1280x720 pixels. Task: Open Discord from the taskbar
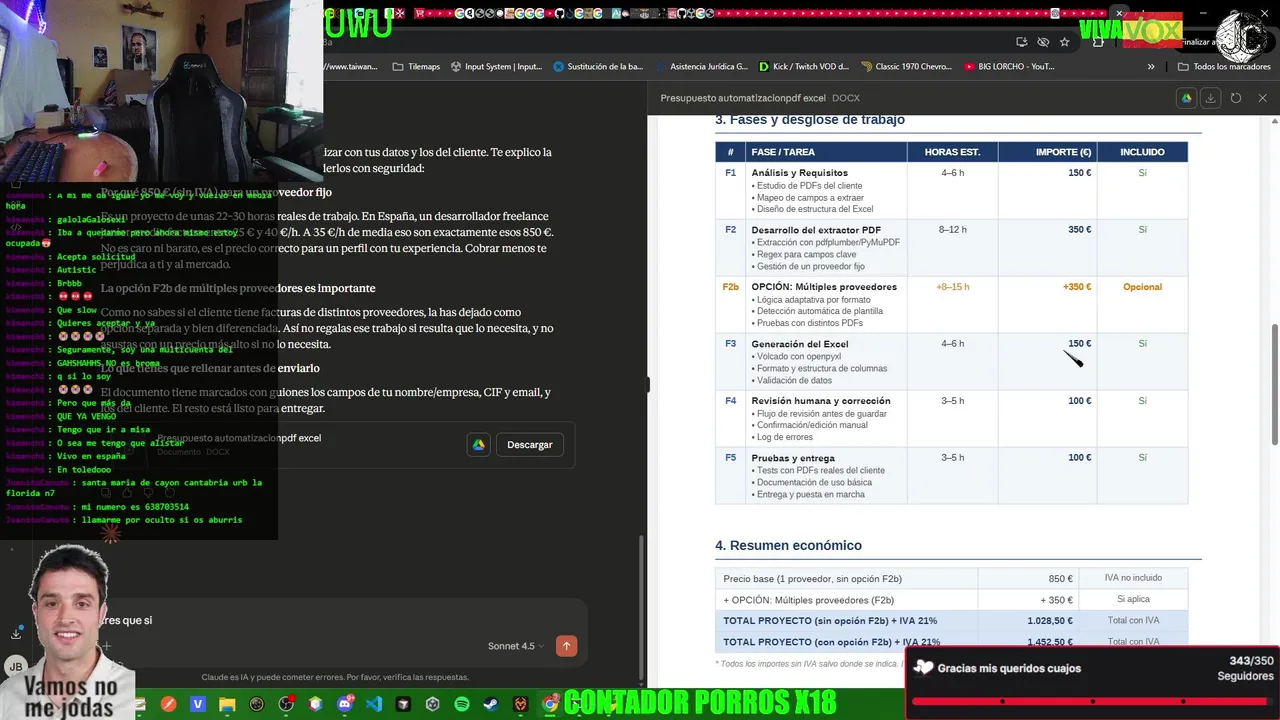pyautogui.click(x=345, y=705)
